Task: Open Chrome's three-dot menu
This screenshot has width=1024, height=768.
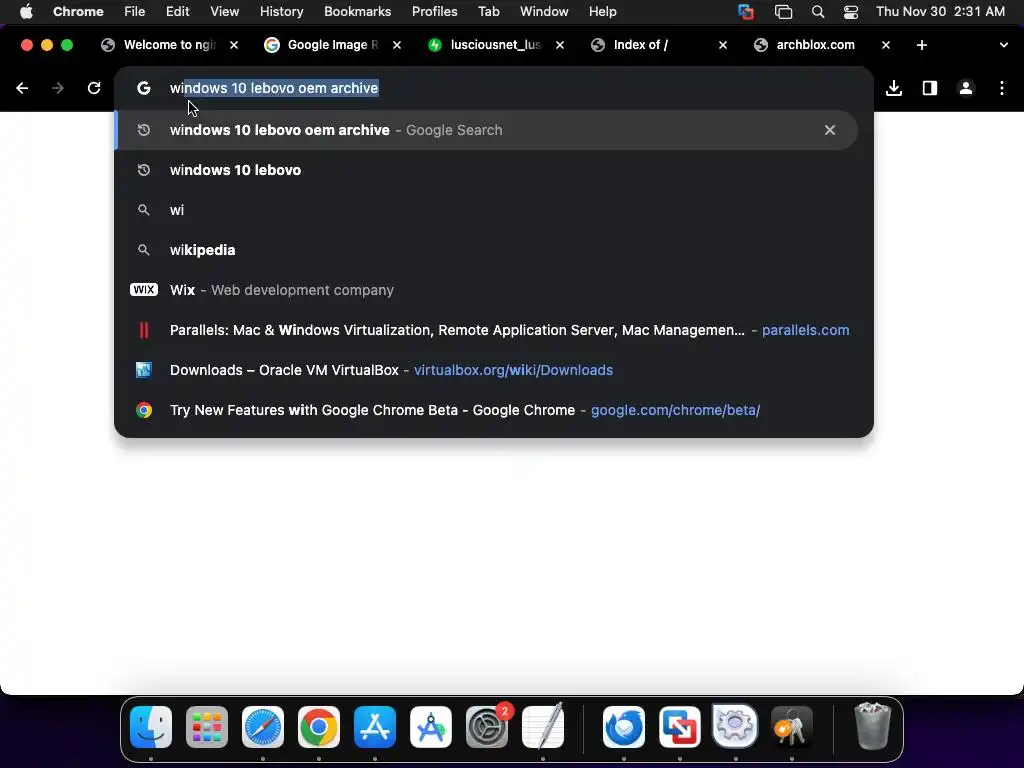Action: (x=1002, y=88)
